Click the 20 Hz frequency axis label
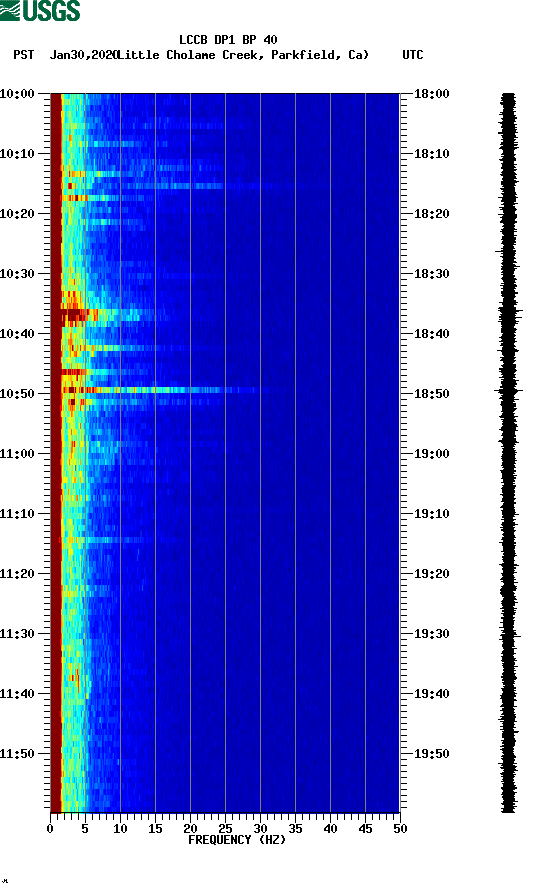 click(190, 829)
